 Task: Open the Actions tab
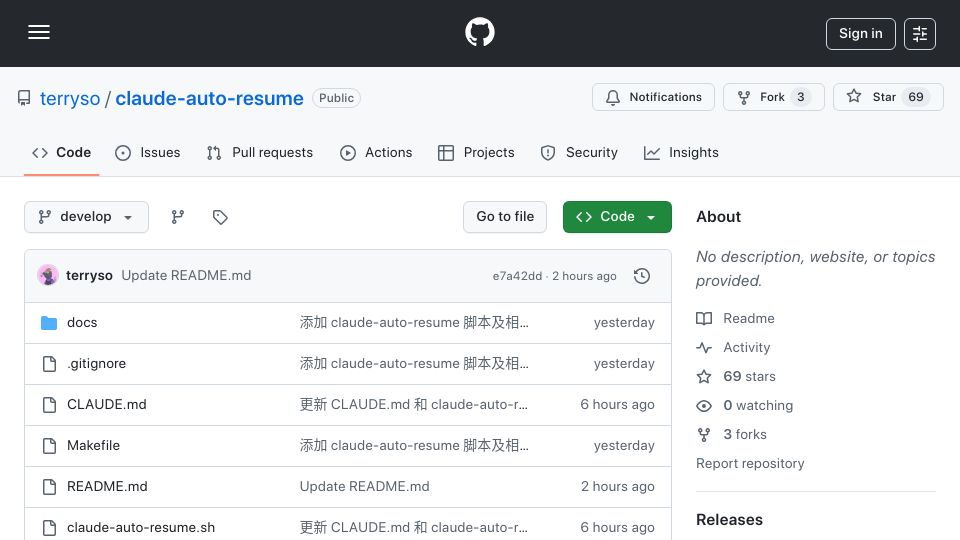point(376,152)
